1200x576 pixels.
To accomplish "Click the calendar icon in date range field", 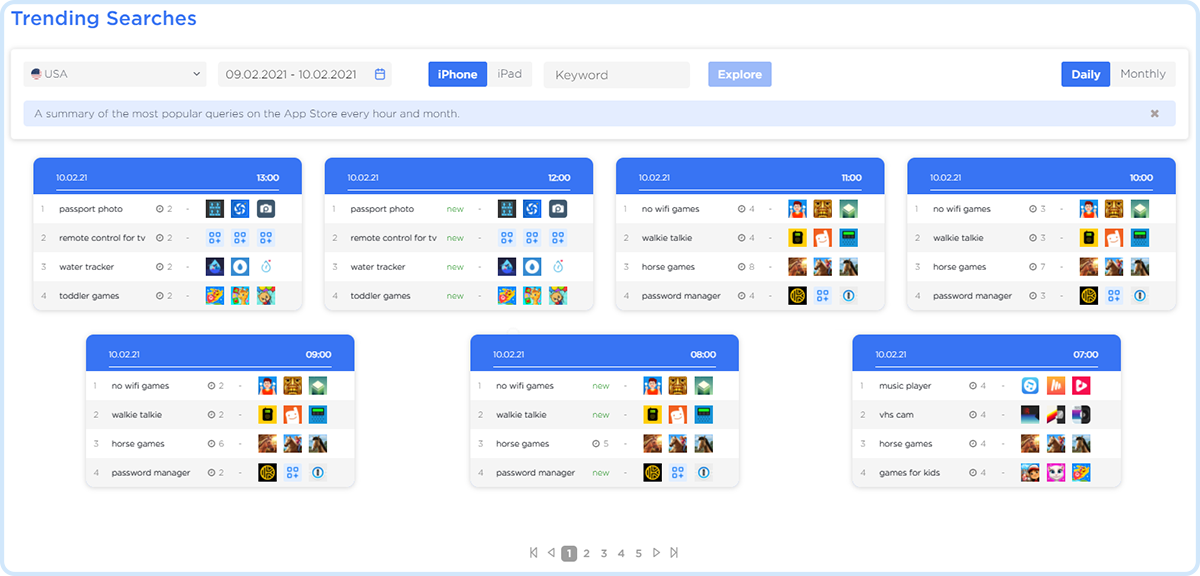I will (x=380, y=74).
